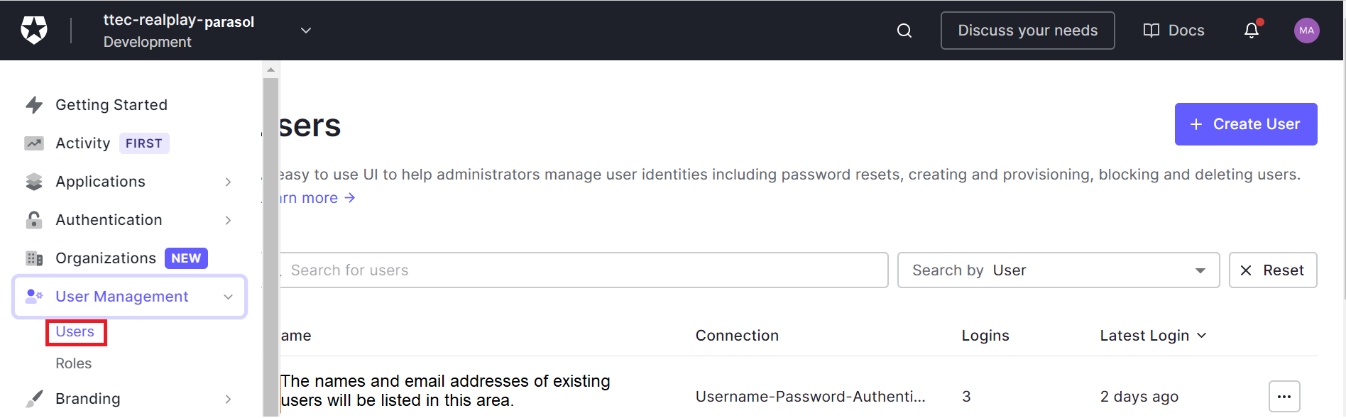1346x418 pixels.
Task: Click the Auth0 shield logo
Action: (34, 30)
